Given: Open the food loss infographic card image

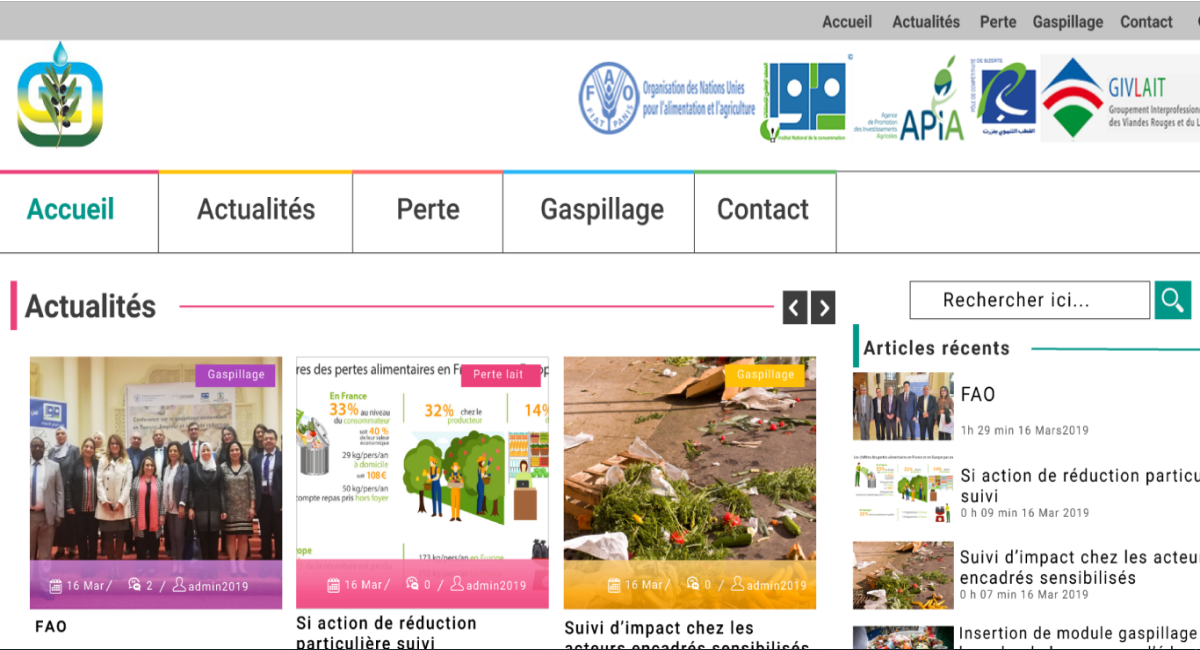Looking at the screenshot, I should point(422,483).
